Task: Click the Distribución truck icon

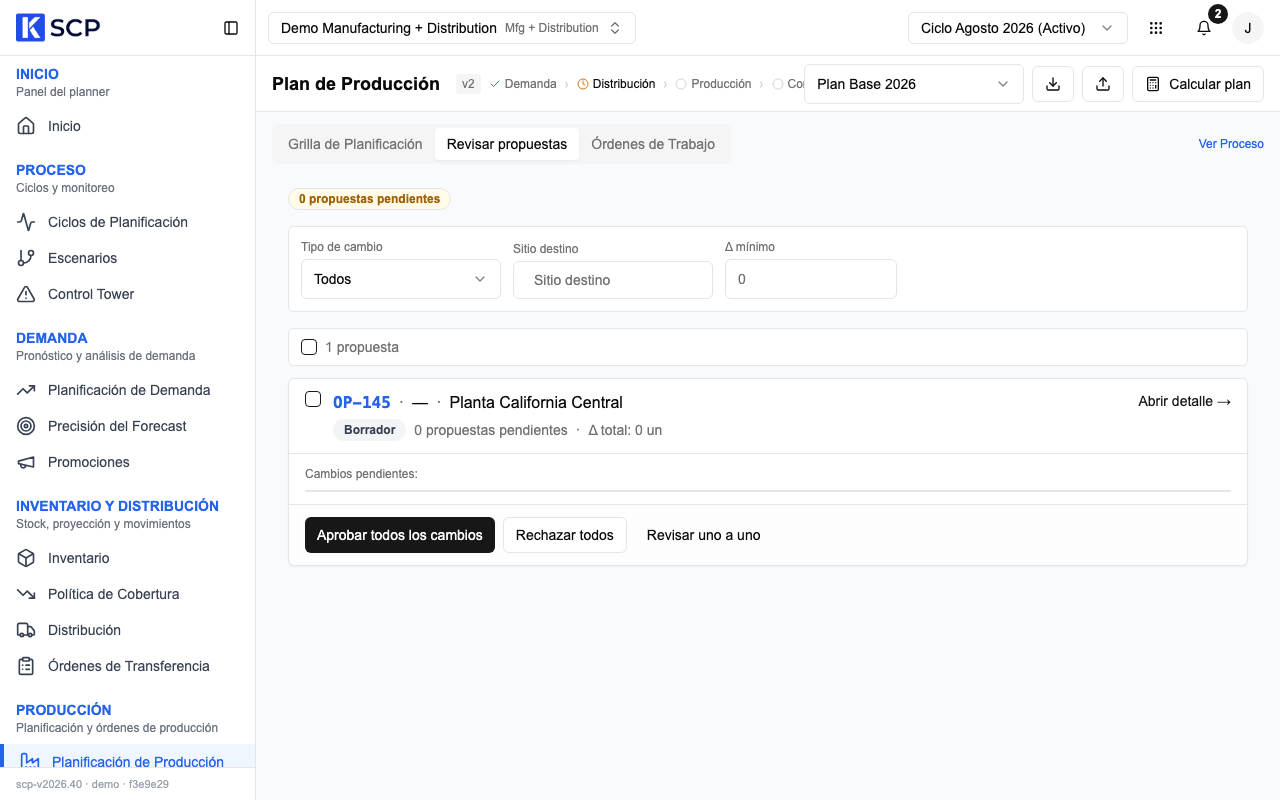Action: click(x=26, y=630)
